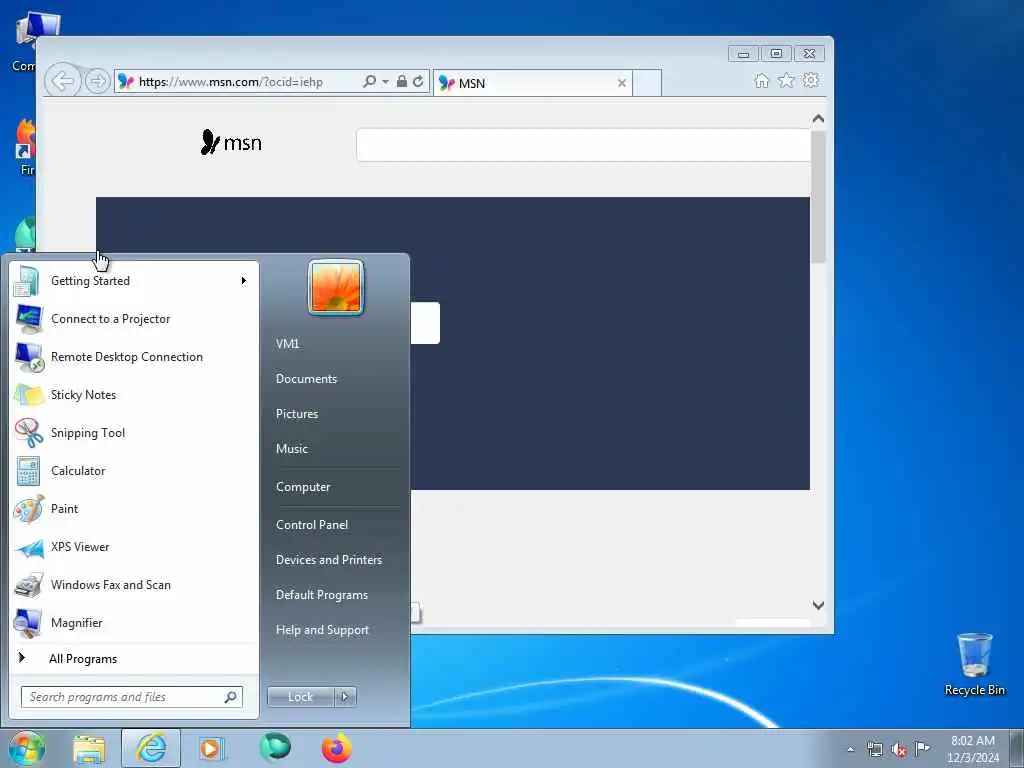
Task: Click the Internet Explorer restore button
Action: coord(776,54)
